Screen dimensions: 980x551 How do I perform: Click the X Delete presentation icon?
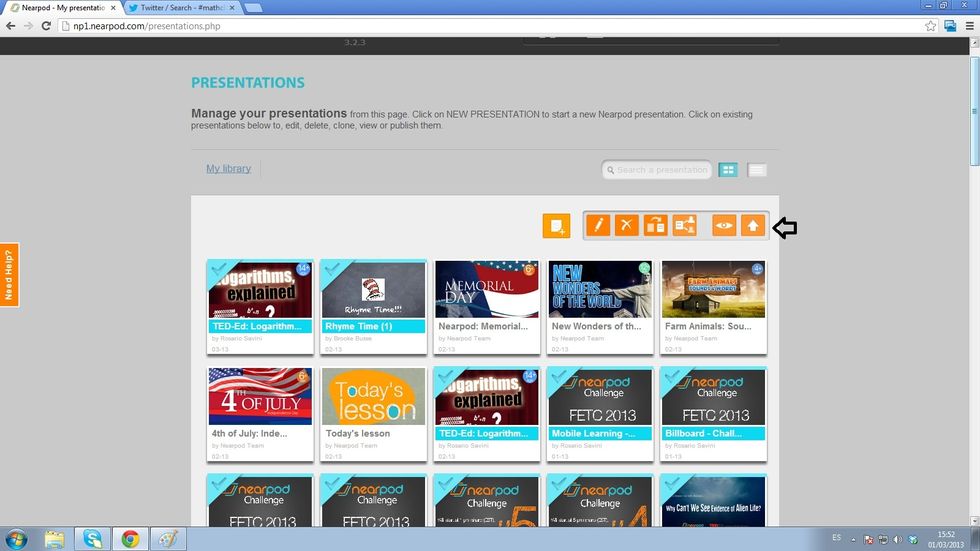626,226
